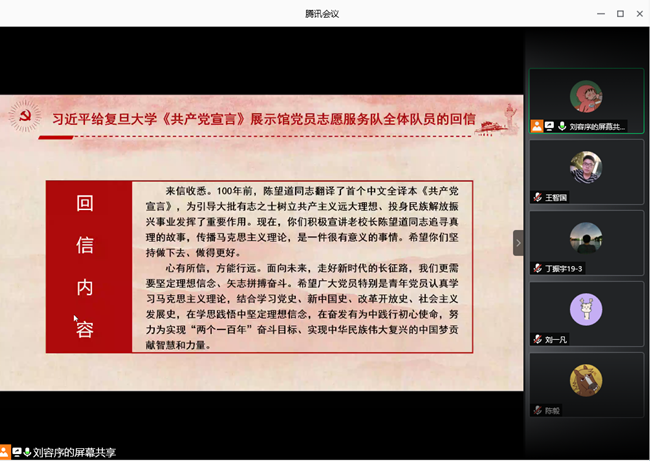Viewport: 650px width, 461px height.
Task: Select 陈毅's avatar tile
Action: (x=586, y=380)
